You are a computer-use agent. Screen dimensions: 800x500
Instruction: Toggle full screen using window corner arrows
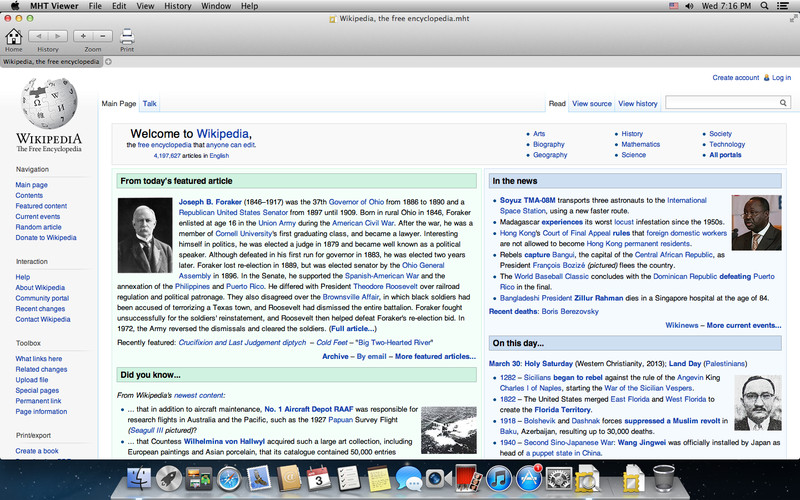pyautogui.click(x=793, y=18)
